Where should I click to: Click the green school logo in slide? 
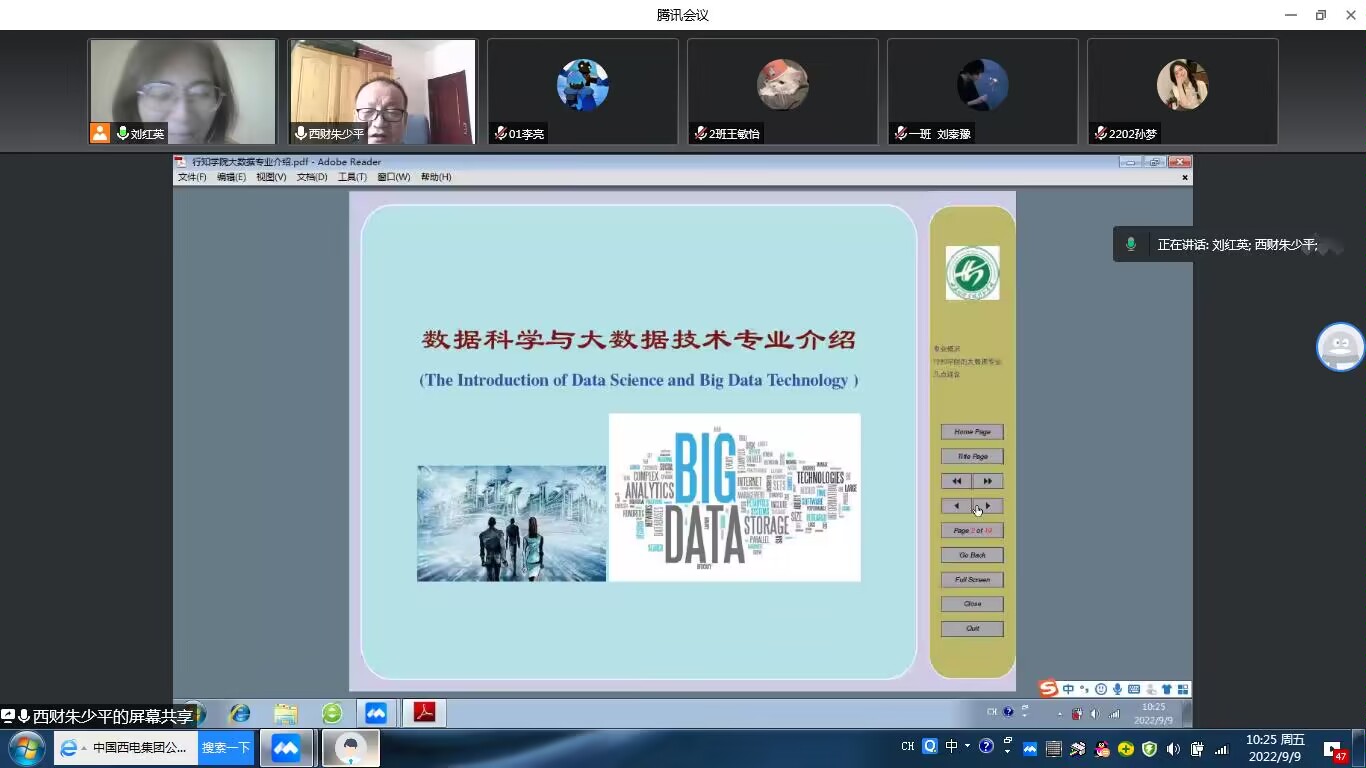click(x=972, y=273)
